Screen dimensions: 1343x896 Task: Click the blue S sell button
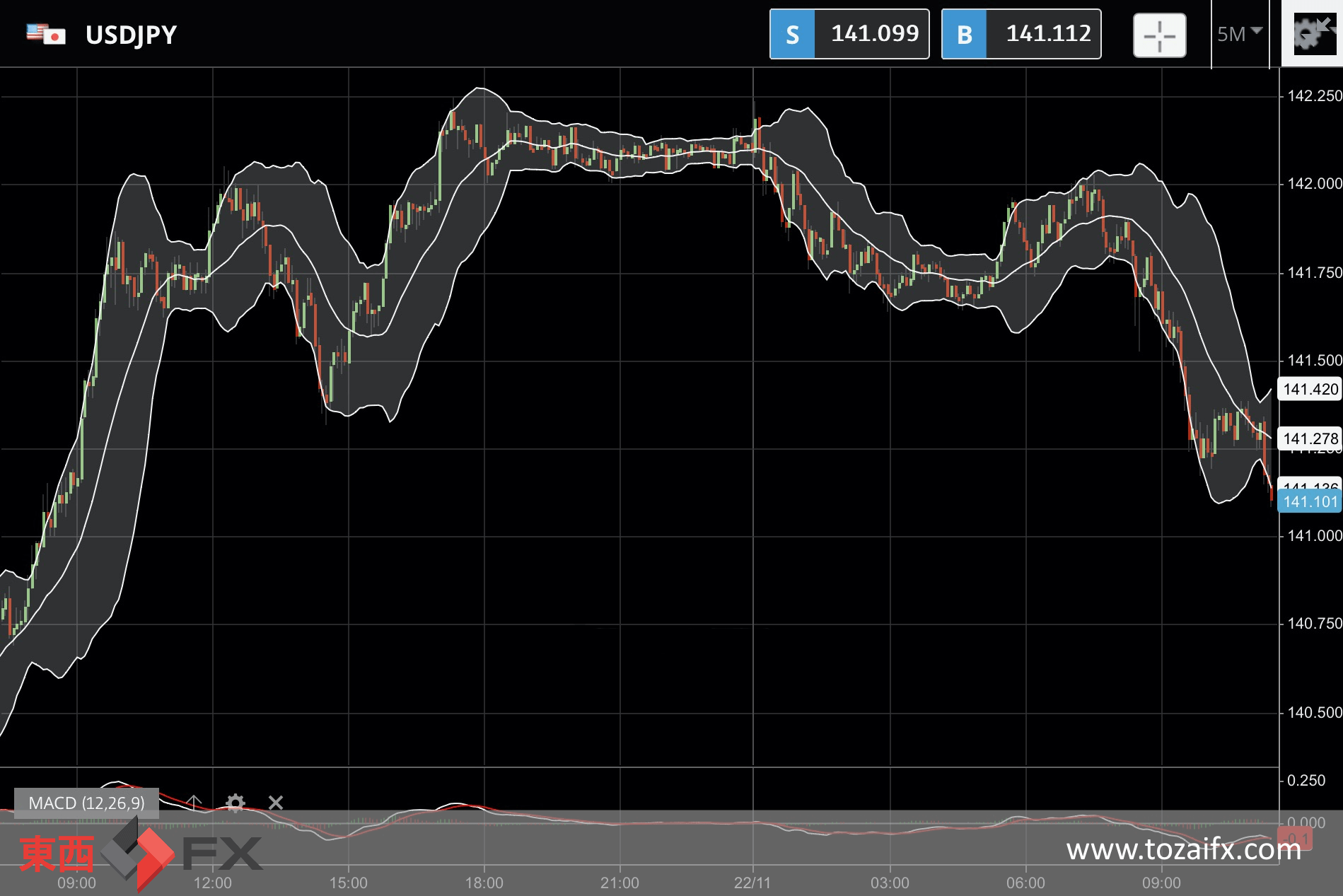pyautogui.click(x=792, y=34)
